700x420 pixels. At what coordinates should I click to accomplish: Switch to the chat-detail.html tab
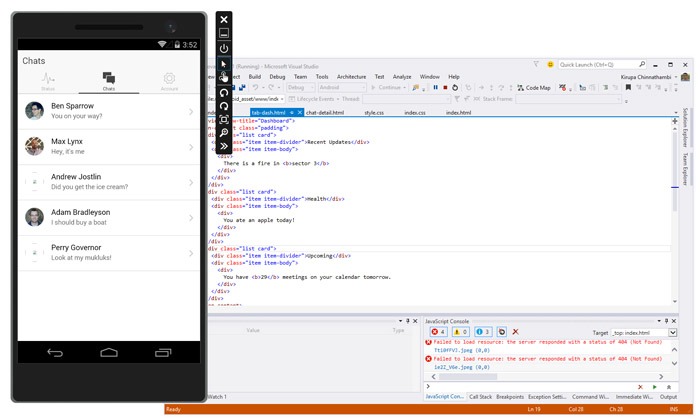pos(326,113)
